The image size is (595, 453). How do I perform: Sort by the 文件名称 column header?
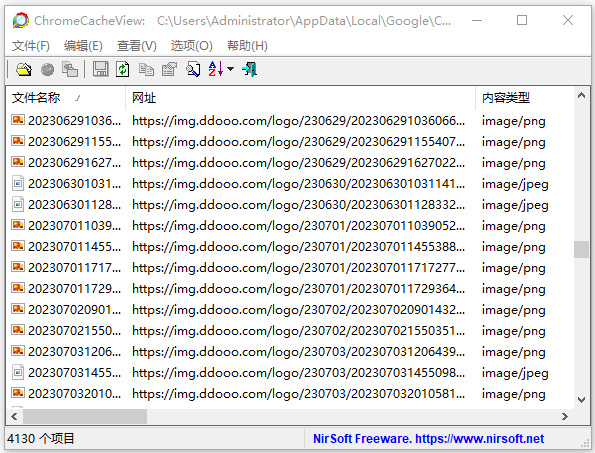(66, 98)
